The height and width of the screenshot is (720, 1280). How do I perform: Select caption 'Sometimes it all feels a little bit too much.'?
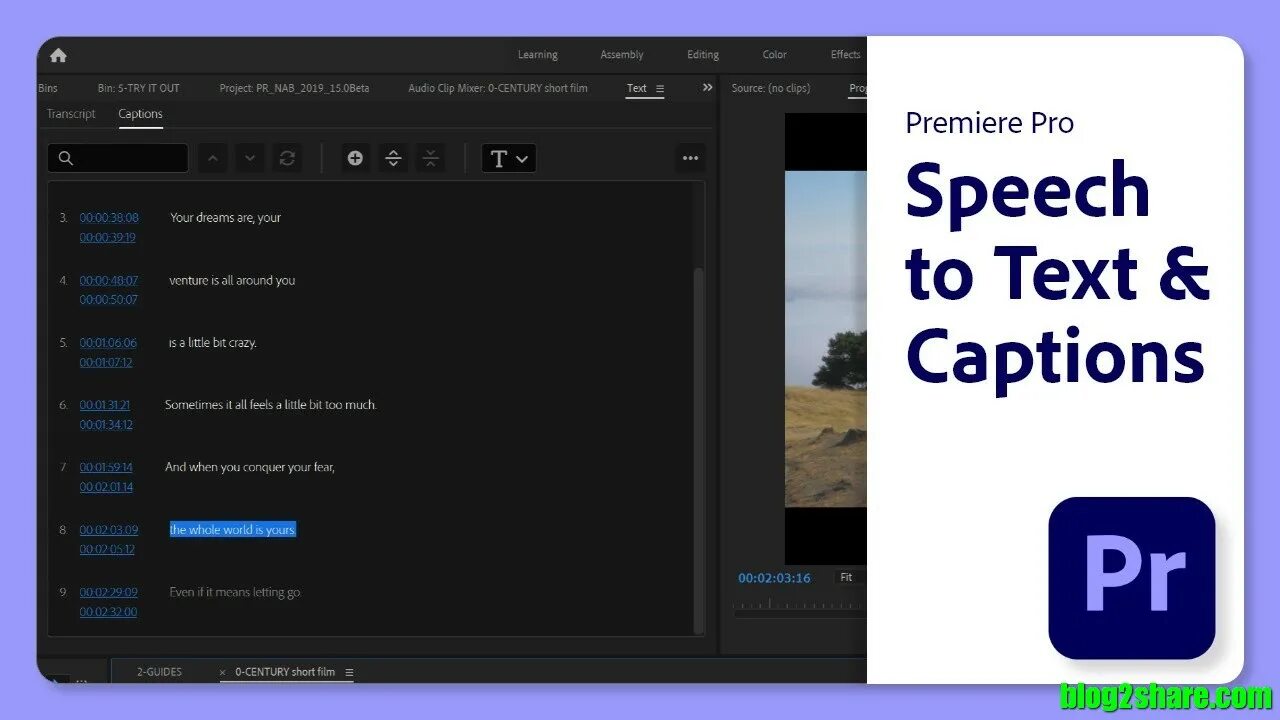(x=271, y=405)
